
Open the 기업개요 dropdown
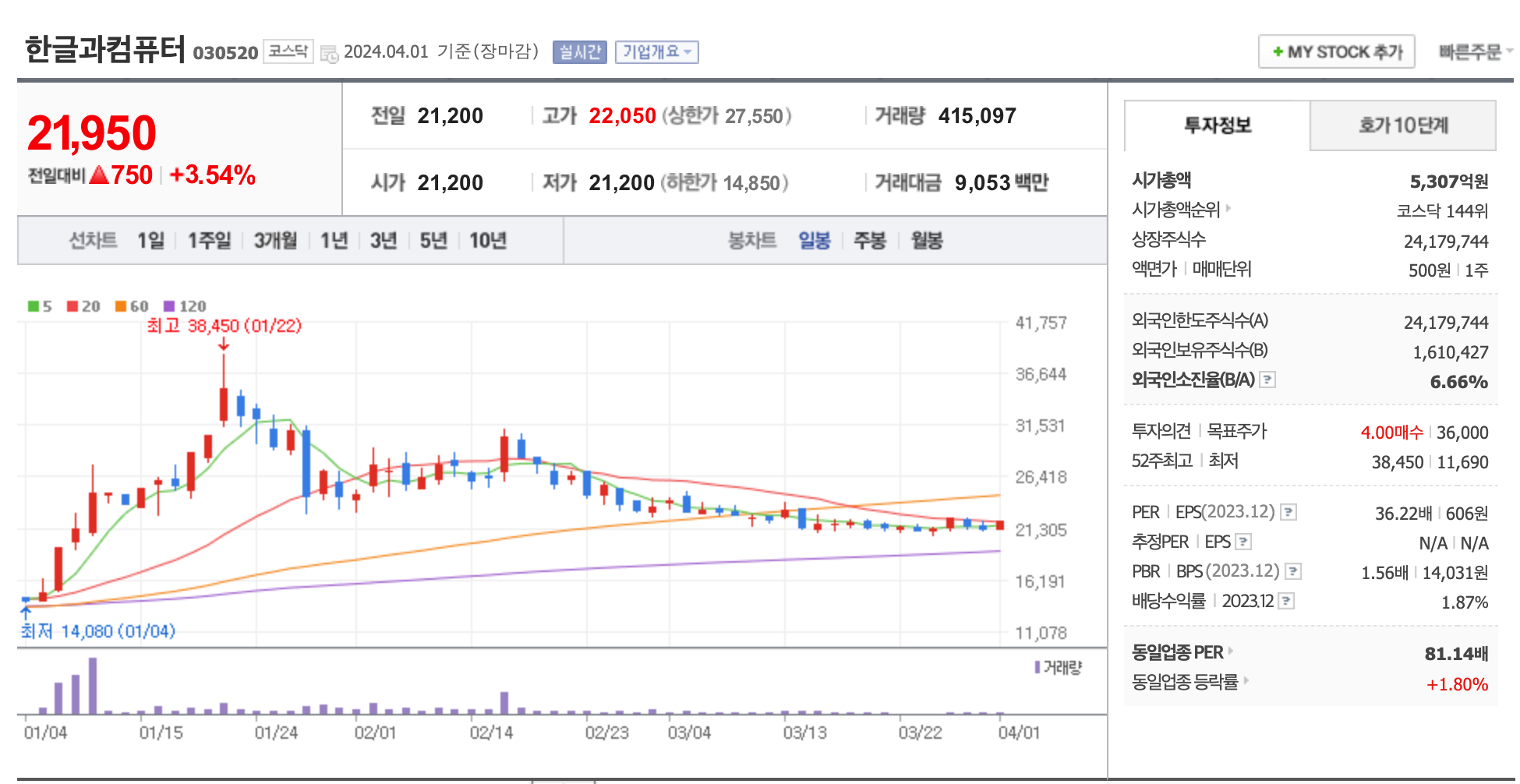[x=657, y=51]
